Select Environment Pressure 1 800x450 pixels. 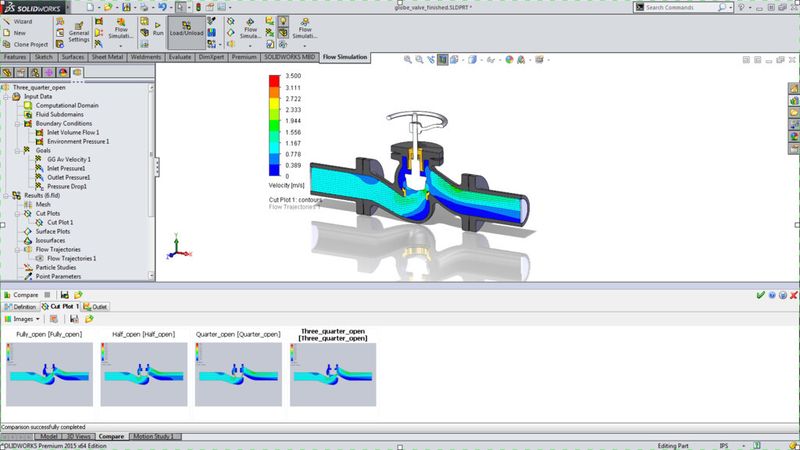78,141
